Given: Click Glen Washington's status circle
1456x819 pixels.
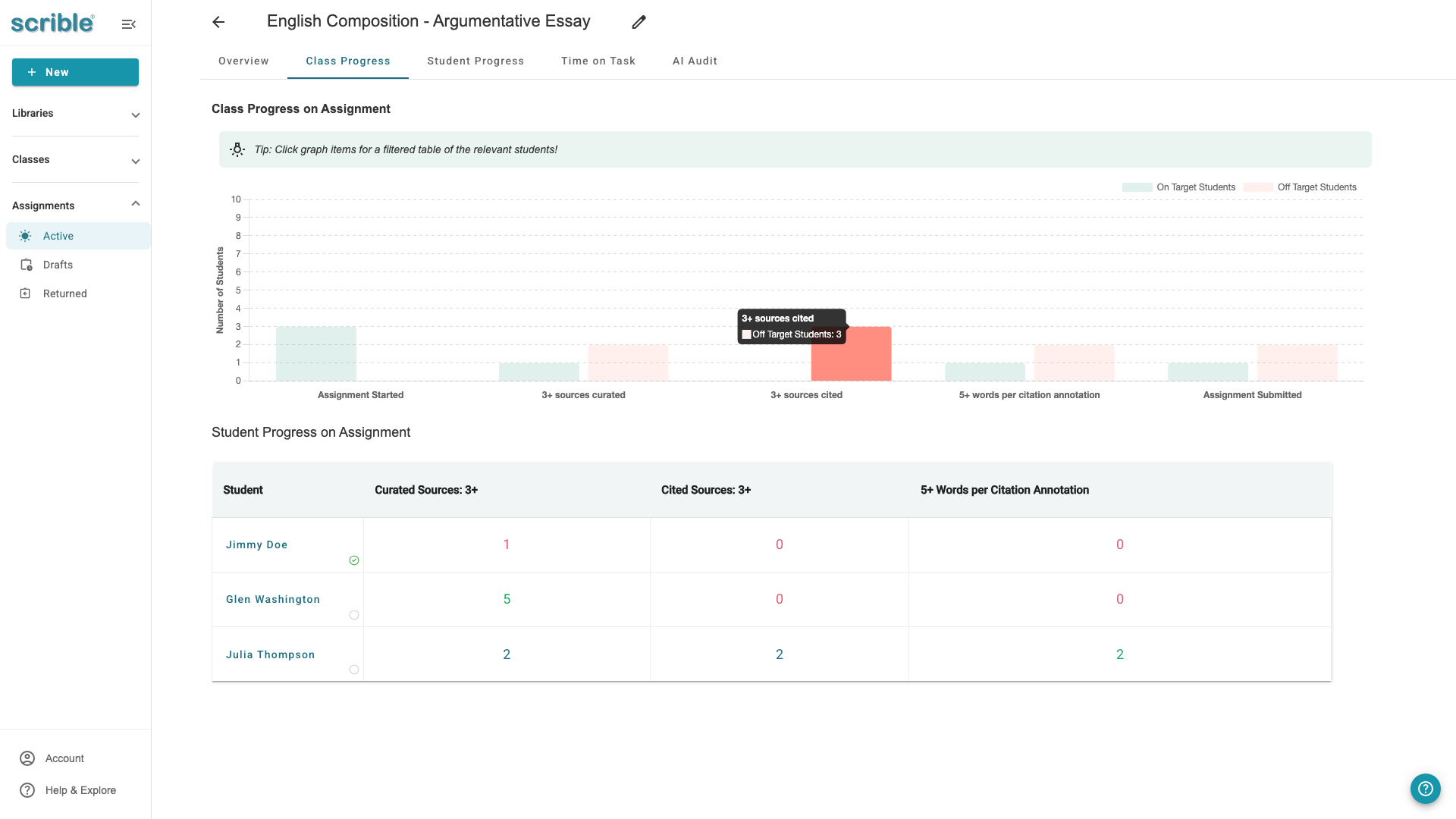Looking at the screenshot, I should 354,615.
